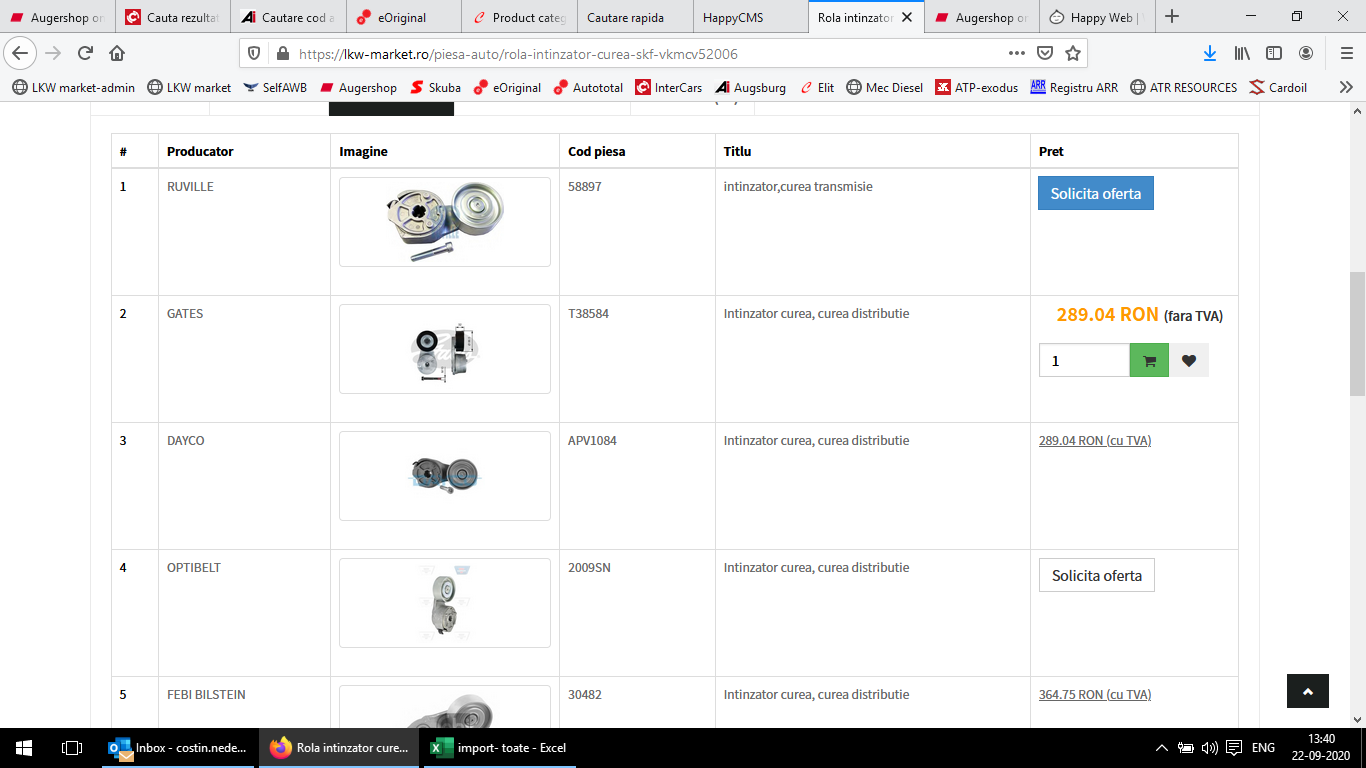Switch to the Cautare rapida tab
1366x768 pixels.
coord(634,17)
